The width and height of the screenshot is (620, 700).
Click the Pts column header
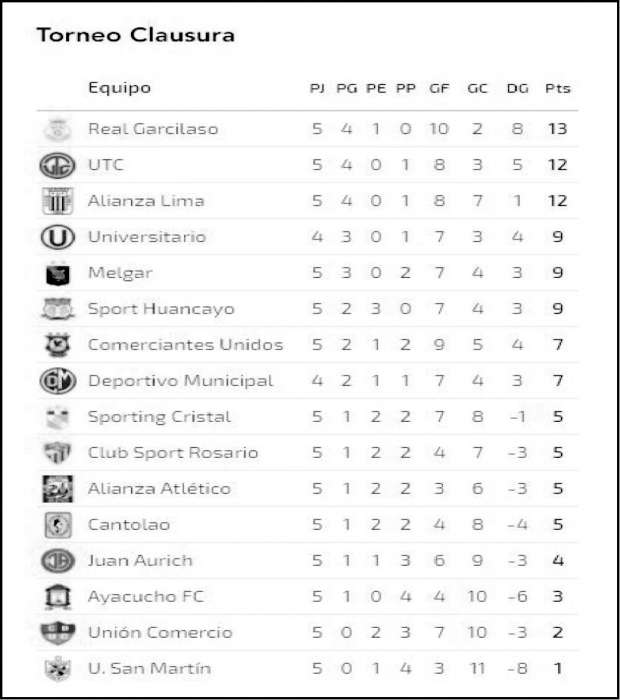558,88
